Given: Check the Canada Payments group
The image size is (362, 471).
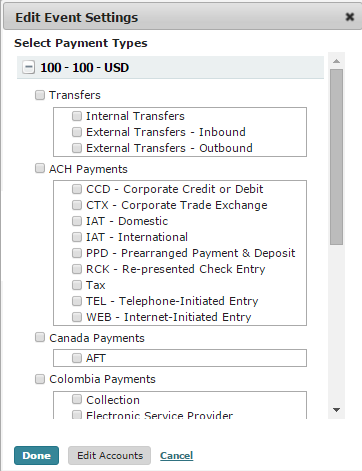Looking at the screenshot, I should pyautogui.click(x=40, y=337).
